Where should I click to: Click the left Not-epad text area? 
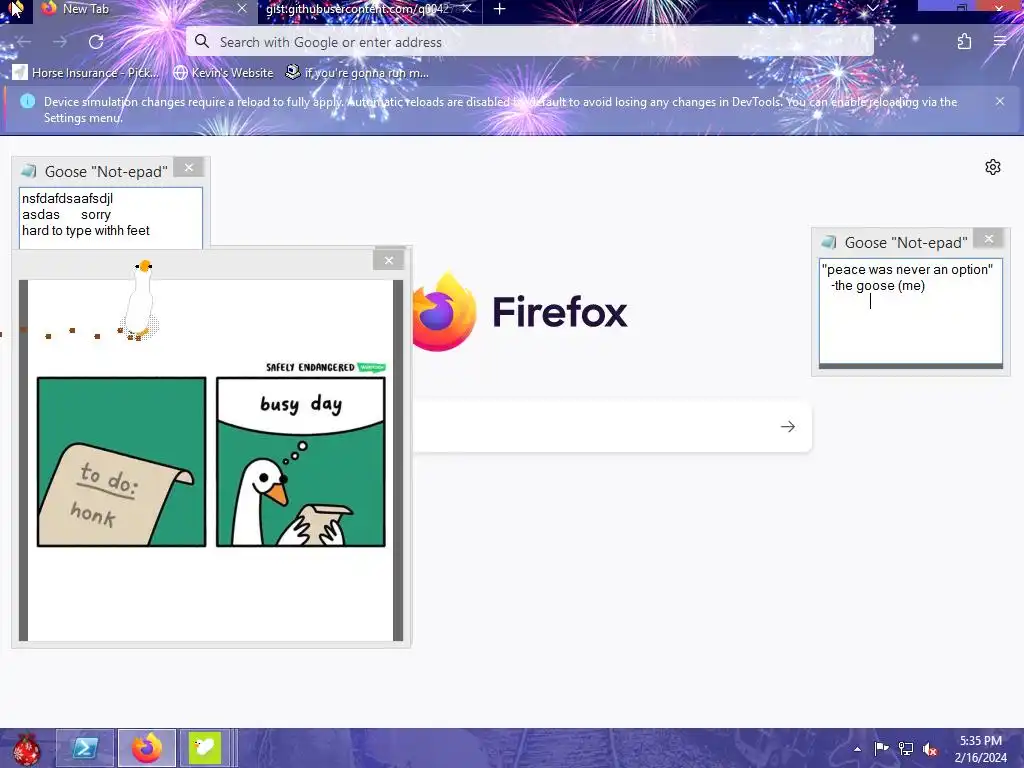tap(111, 218)
